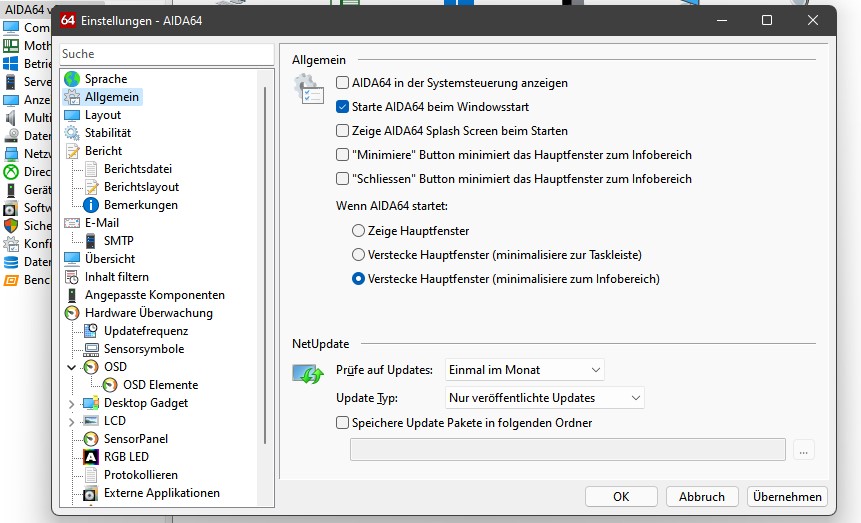The image size is (861, 523).
Task: Click the Externe Applikationen icon
Action: point(91,494)
